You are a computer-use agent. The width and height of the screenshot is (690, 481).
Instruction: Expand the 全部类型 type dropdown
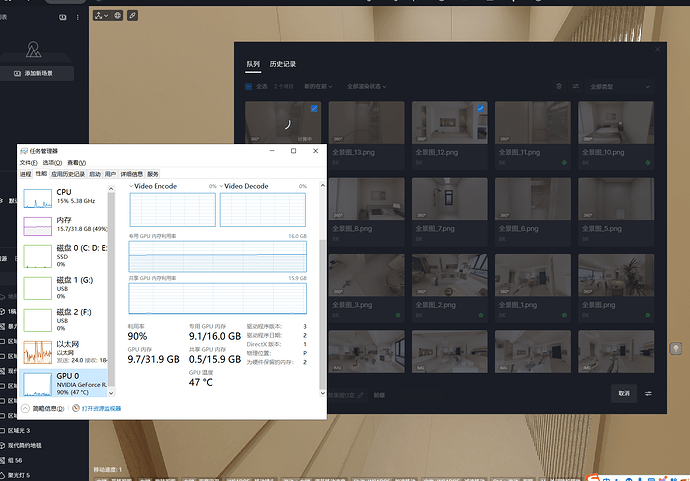(619, 86)
